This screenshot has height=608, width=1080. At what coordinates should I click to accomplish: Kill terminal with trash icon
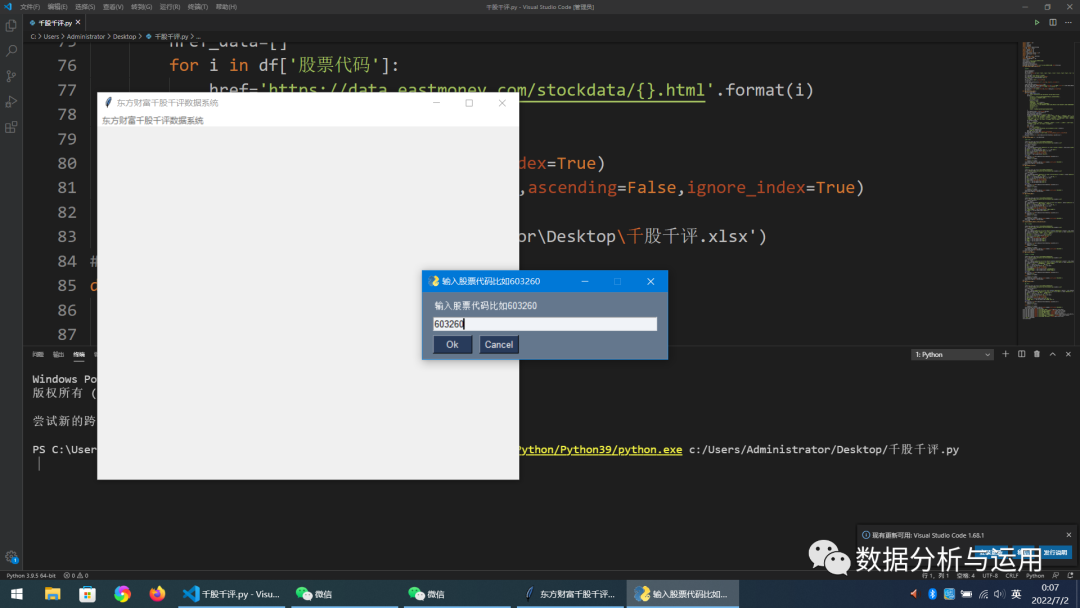point(1037,354)
